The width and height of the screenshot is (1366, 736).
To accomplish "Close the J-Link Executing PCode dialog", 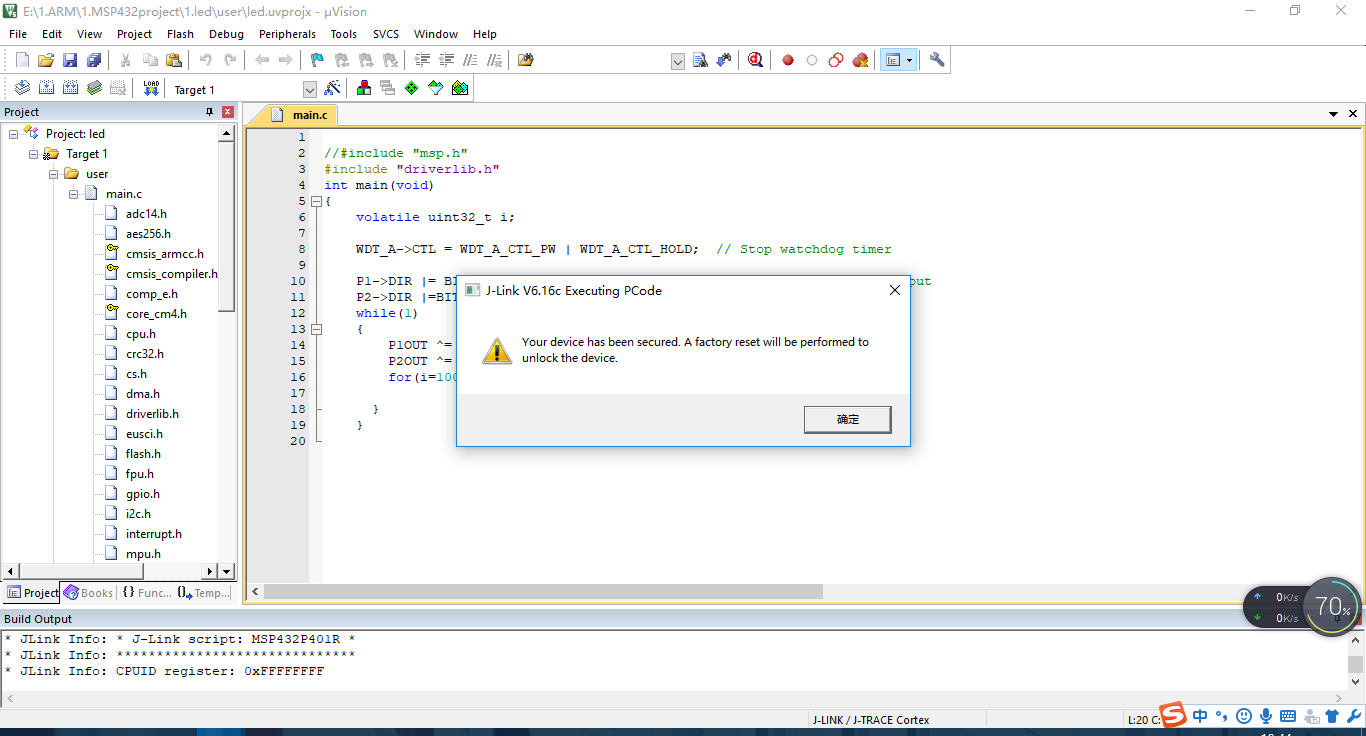I will point(895,291).
